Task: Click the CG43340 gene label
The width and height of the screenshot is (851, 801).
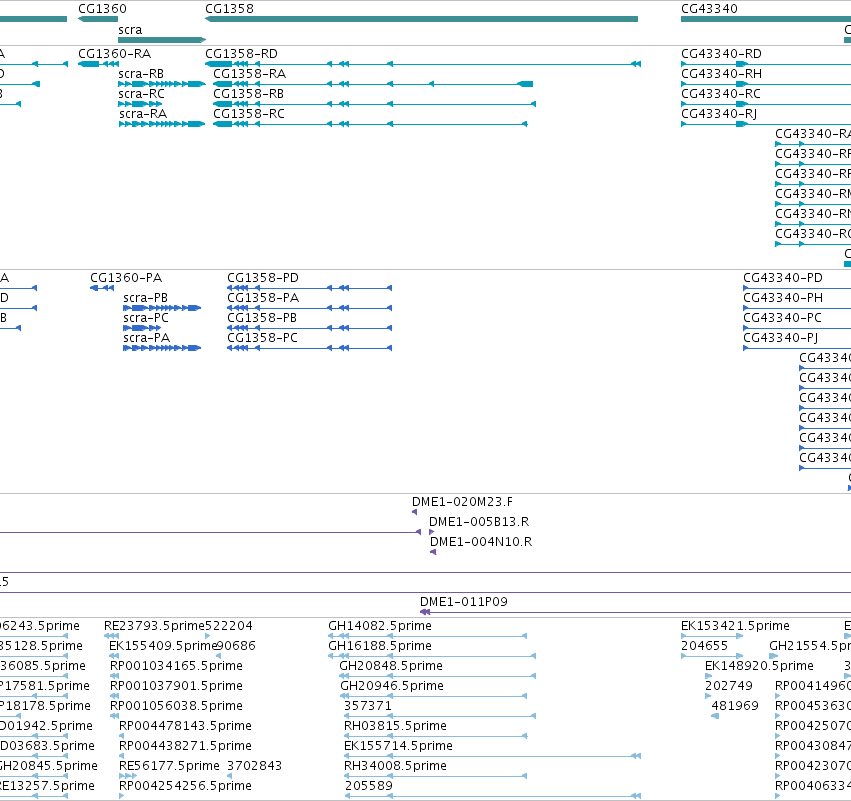Action: (x=709, y=9)
